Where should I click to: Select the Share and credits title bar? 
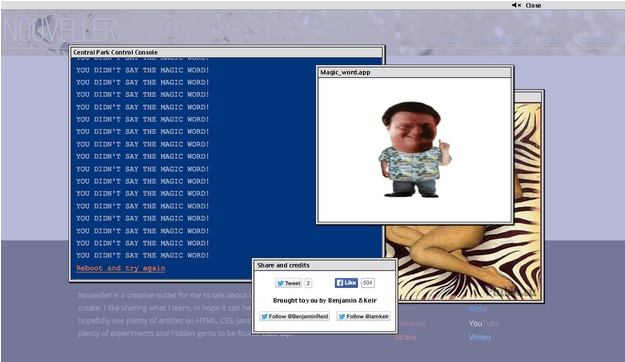[324, 265]
